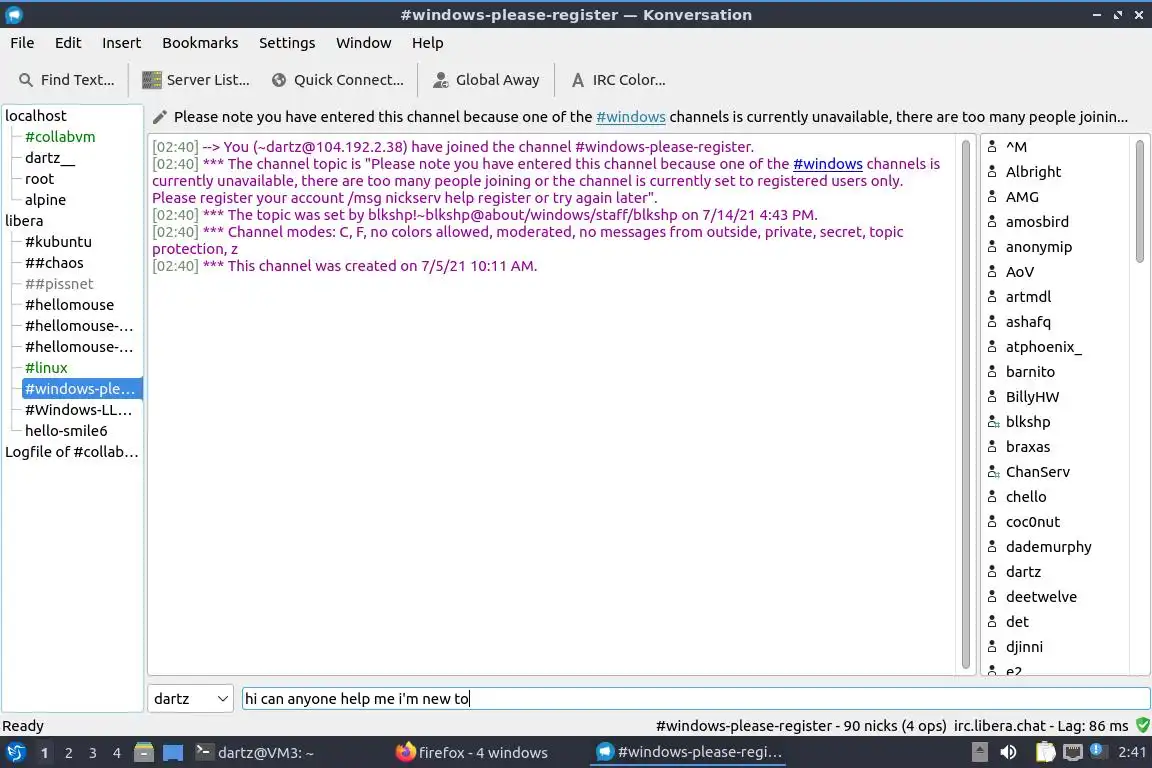Click the user icon beside dartz

coord(993,572)
